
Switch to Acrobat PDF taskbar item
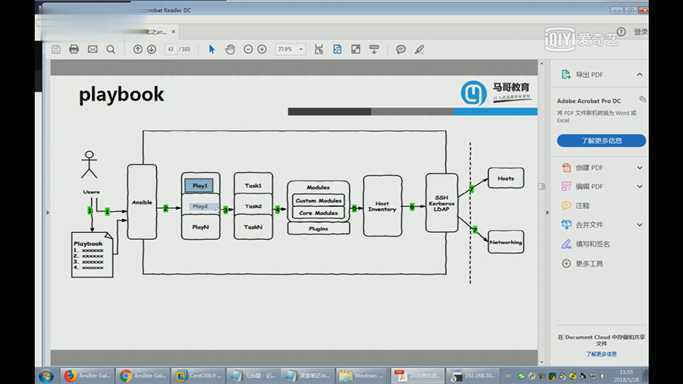(x=417, y=376)
